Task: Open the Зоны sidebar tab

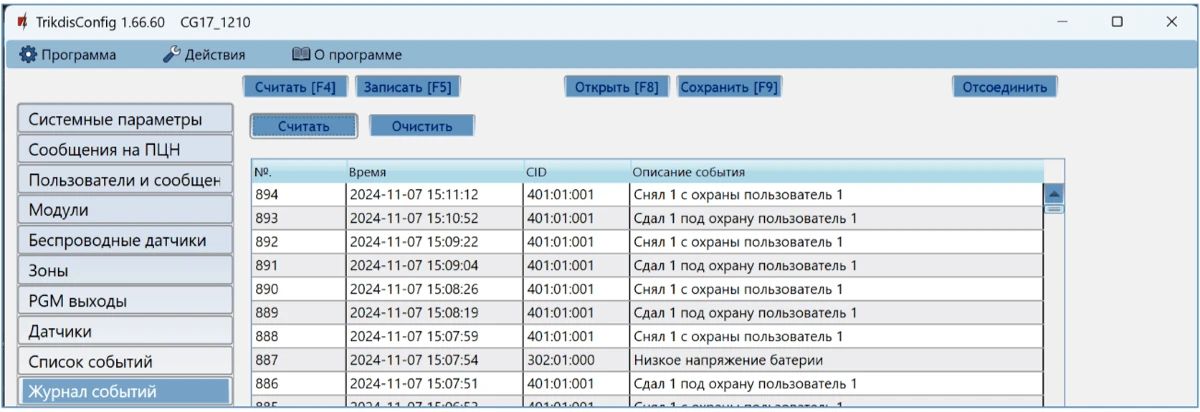Action: coord(125,270)
